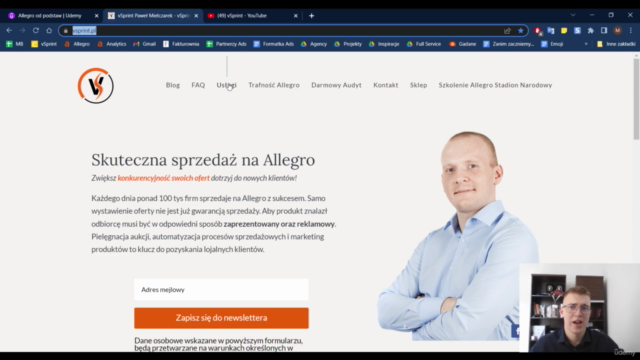Close the vSprint YouTube tab

click(x=296, y=16)
